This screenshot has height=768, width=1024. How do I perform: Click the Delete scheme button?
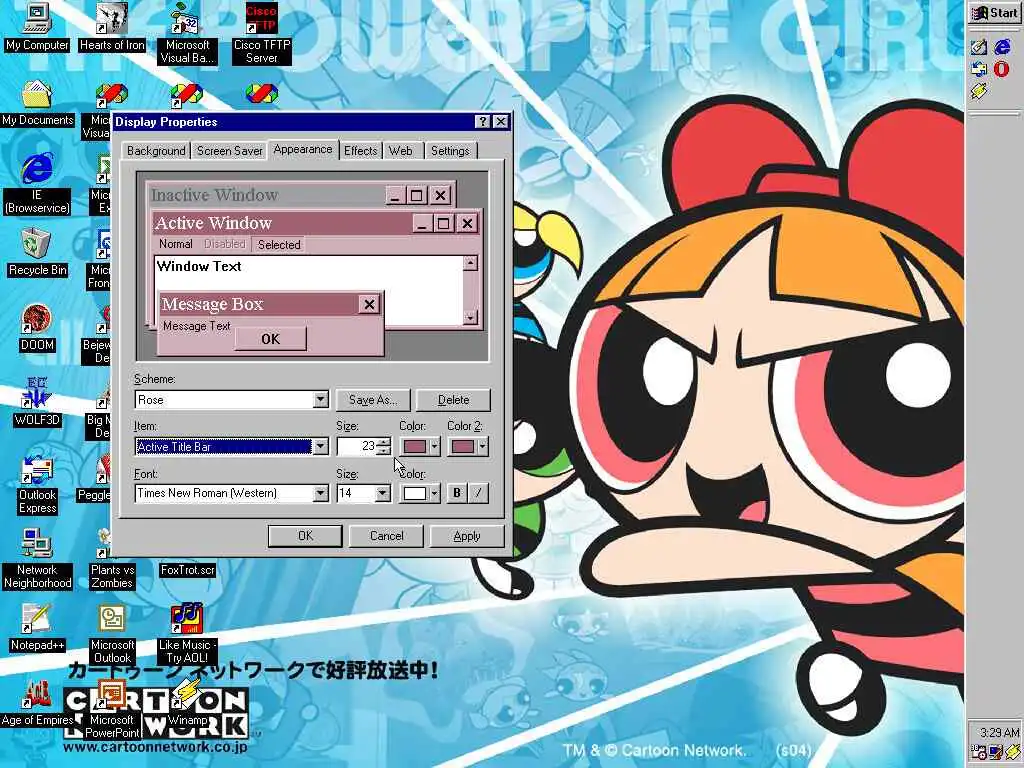[x=453, y=400]
